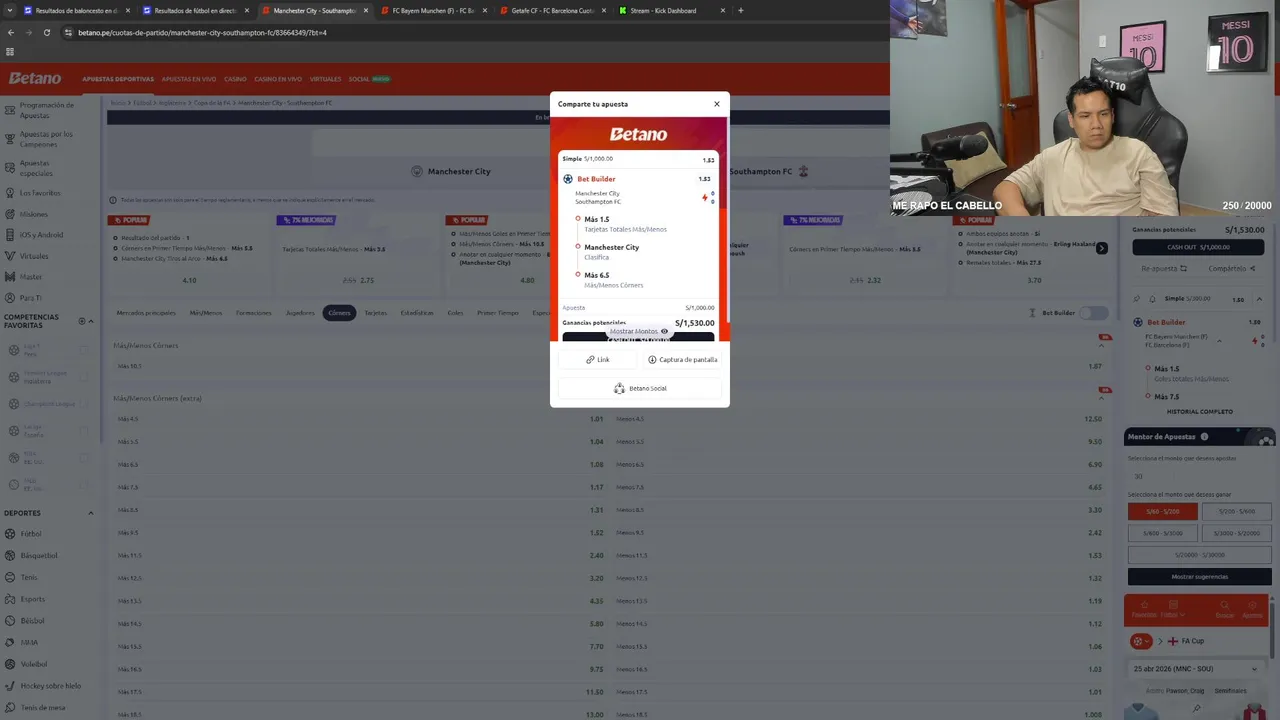The height and width of the screenshot is (720, 1280).
Task: Click Re-apuesta in bet slip
Action: coord(1164,268)
